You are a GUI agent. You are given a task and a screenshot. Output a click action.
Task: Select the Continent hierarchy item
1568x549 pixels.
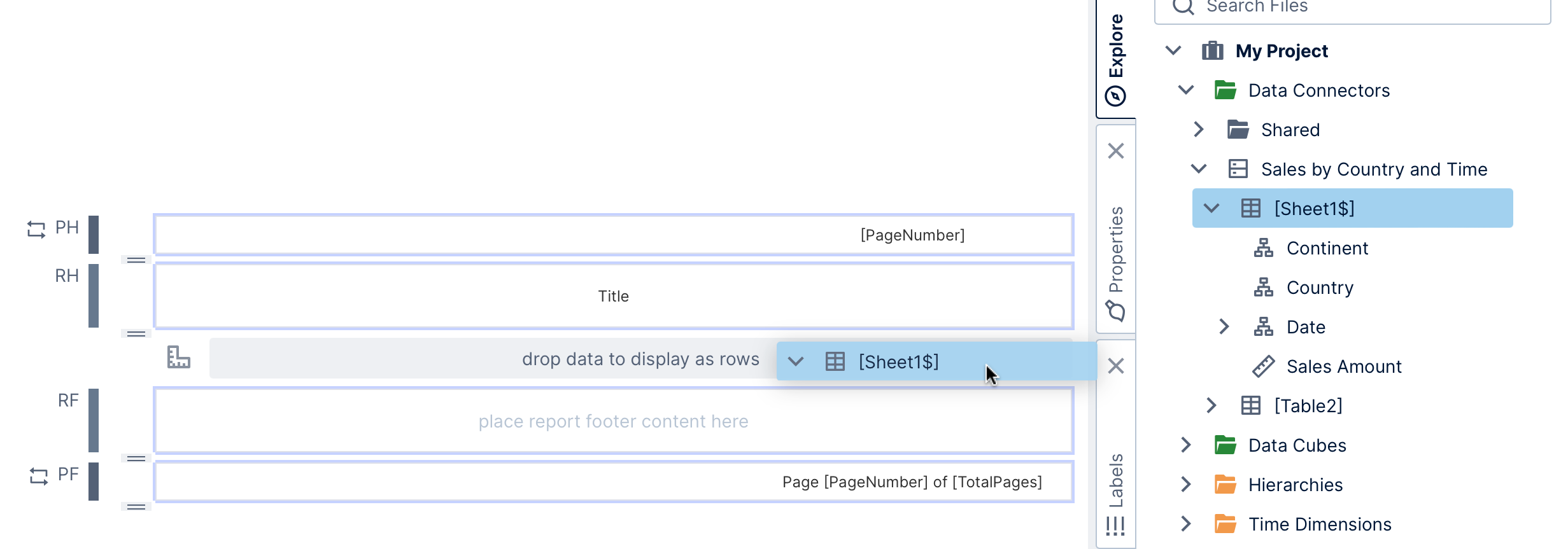click(1327, 248)
